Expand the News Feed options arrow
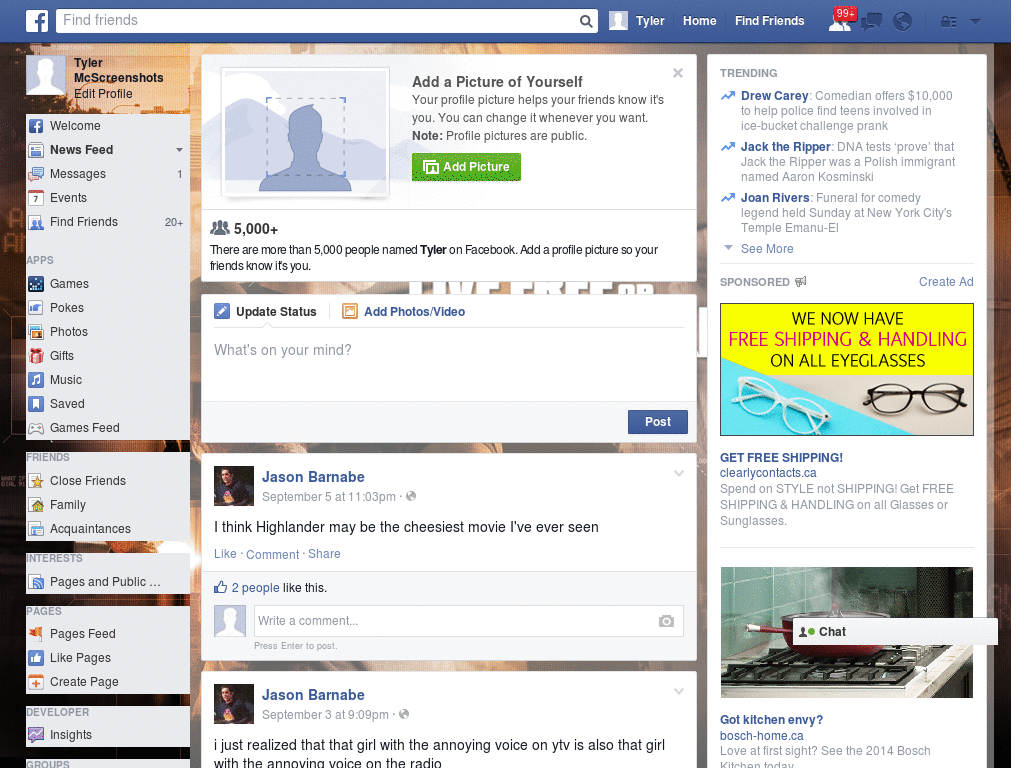1024x768 pixels. click(179, 150)
